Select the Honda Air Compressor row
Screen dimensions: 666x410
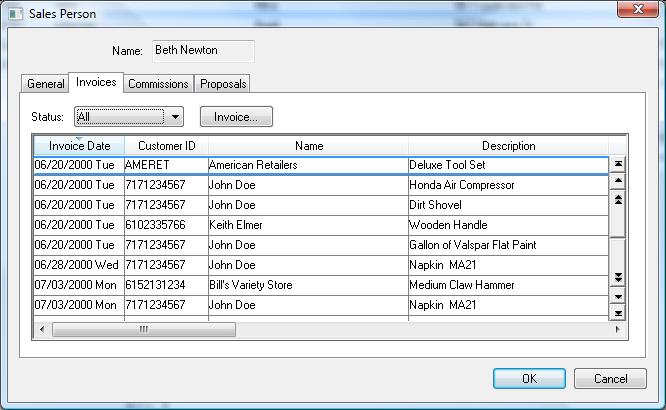[321, 185]
